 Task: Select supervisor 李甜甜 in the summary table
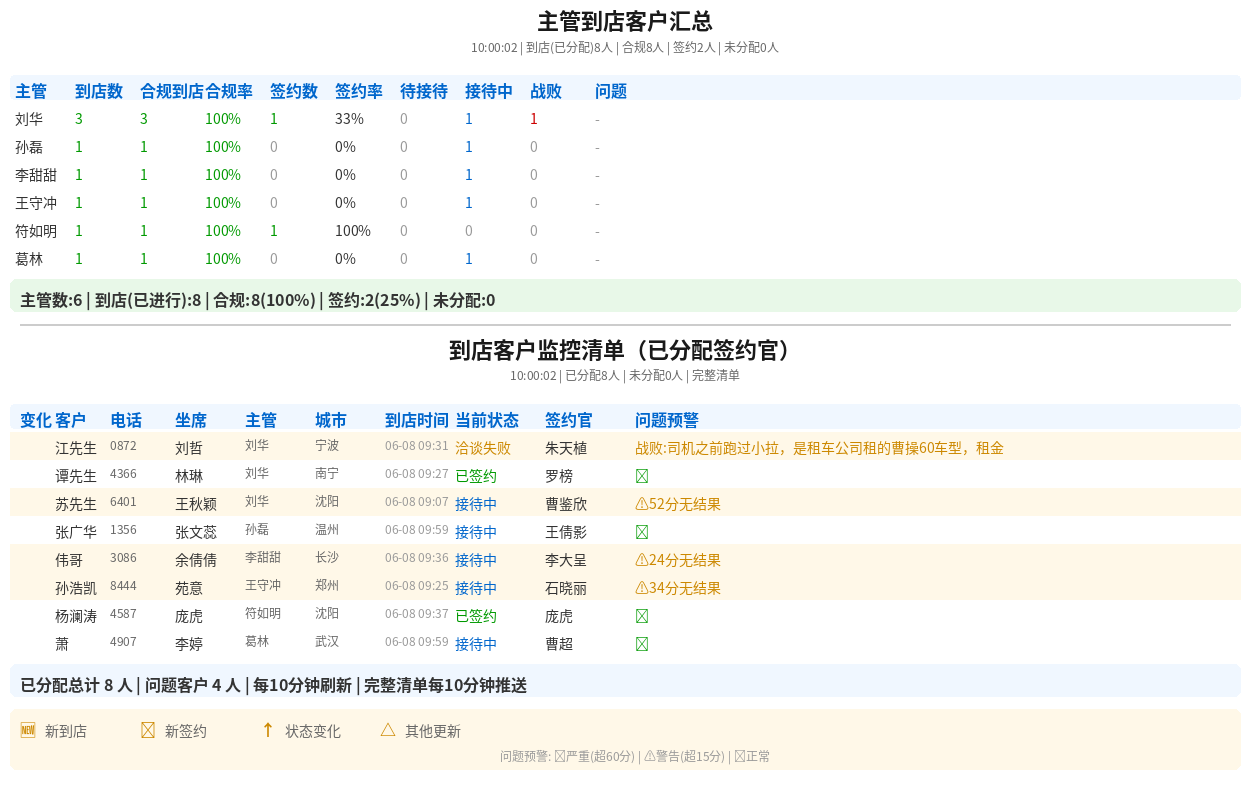tap(36, 175)
